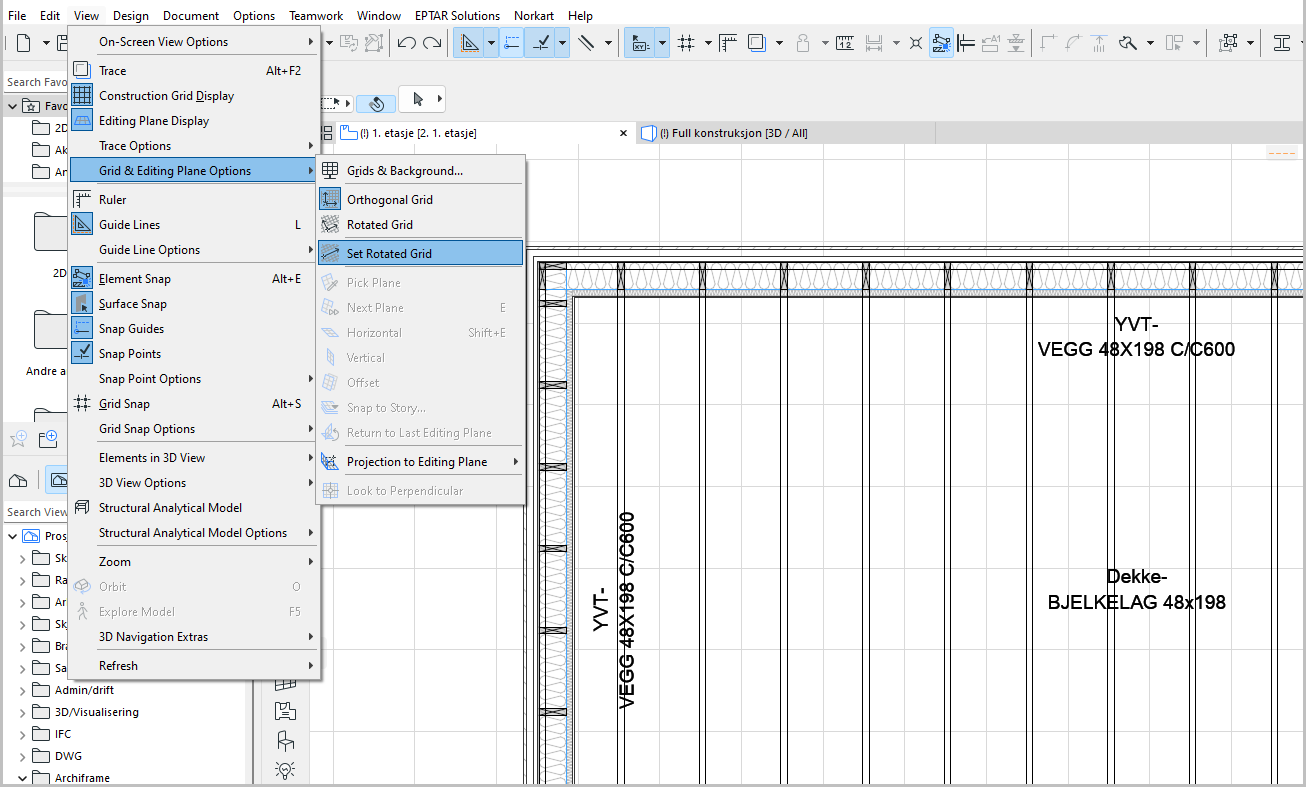
Task: Click the Redo arrow in the toolbar
Action: pyautogui.click(x=432, y=43)
